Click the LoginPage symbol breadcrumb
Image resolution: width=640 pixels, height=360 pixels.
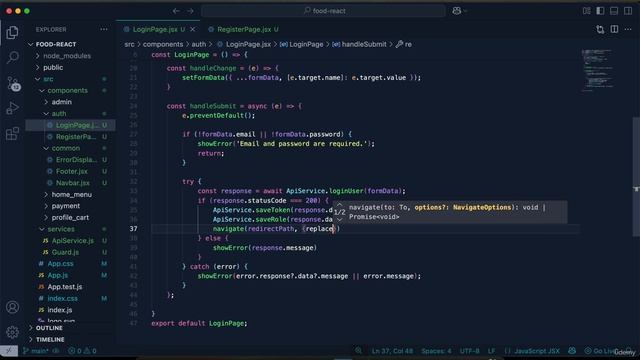(302, 44)
